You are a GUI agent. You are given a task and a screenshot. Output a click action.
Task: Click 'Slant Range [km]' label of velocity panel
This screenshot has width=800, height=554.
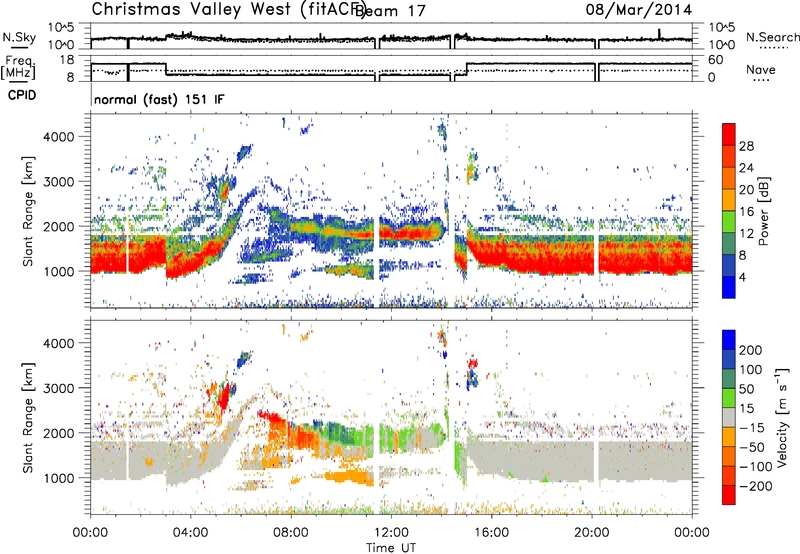(28, 418)
